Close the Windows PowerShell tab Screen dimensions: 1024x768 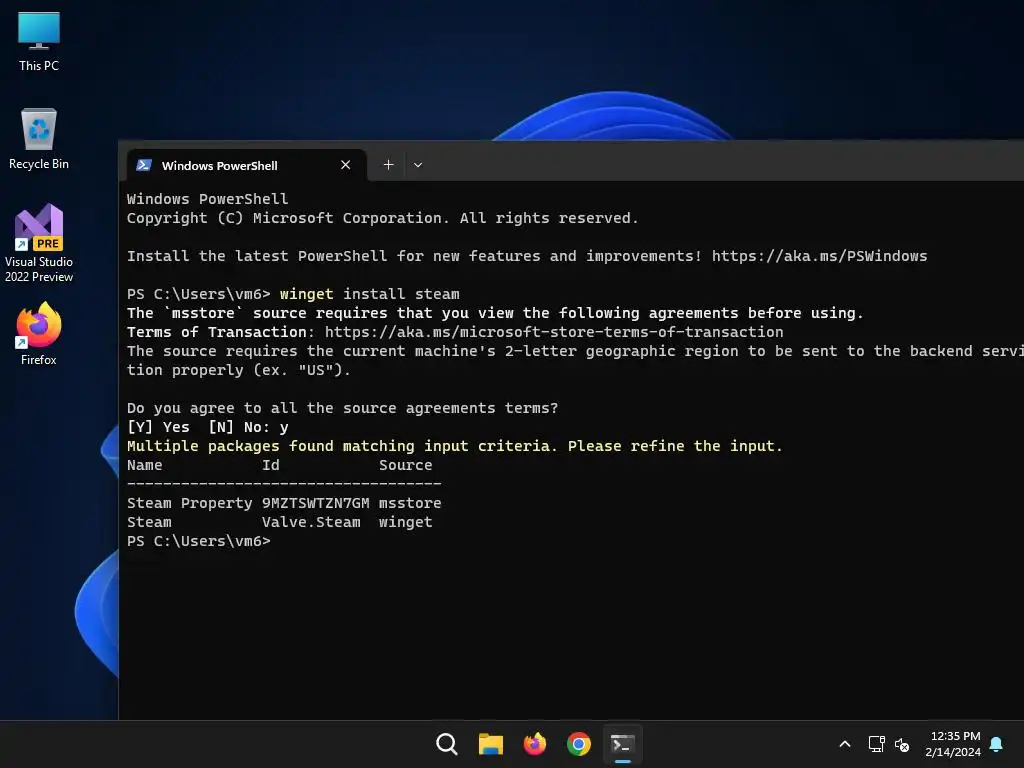click(x=345, y=165)
